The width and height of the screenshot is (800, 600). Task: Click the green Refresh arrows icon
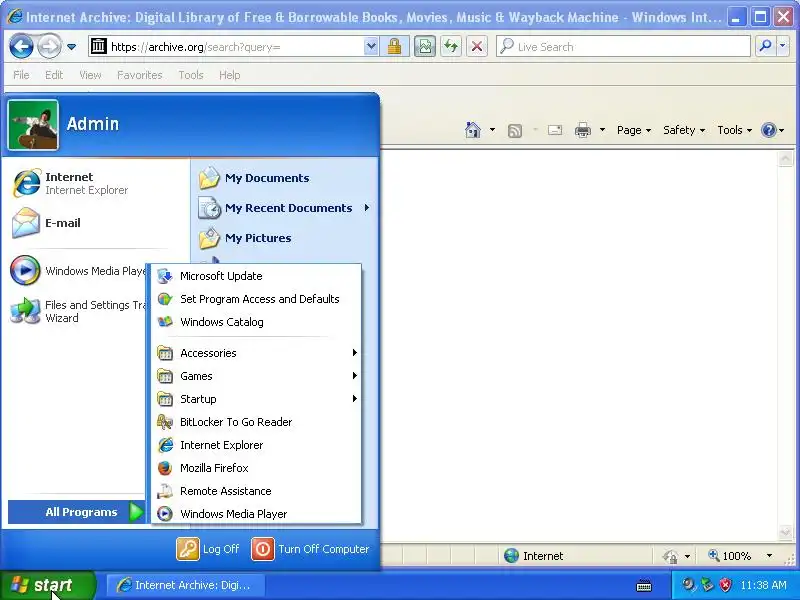451,47
